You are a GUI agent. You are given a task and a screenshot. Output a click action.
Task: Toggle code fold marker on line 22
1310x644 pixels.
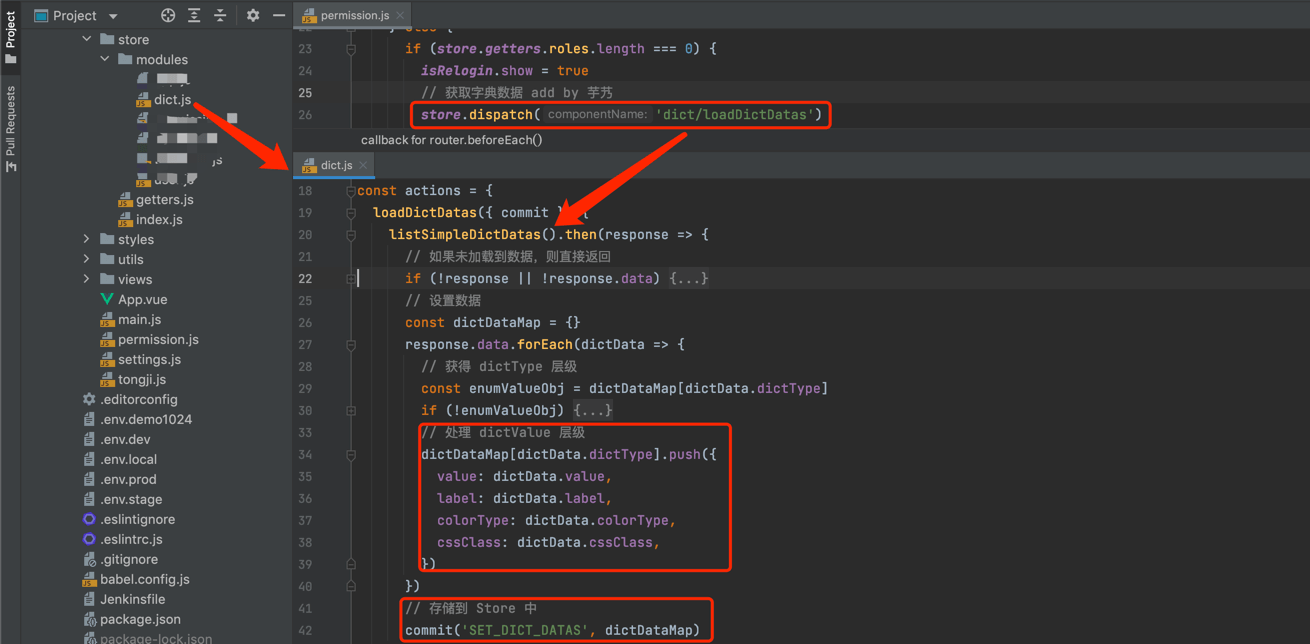pyautogui.click(x=351, y=279)
